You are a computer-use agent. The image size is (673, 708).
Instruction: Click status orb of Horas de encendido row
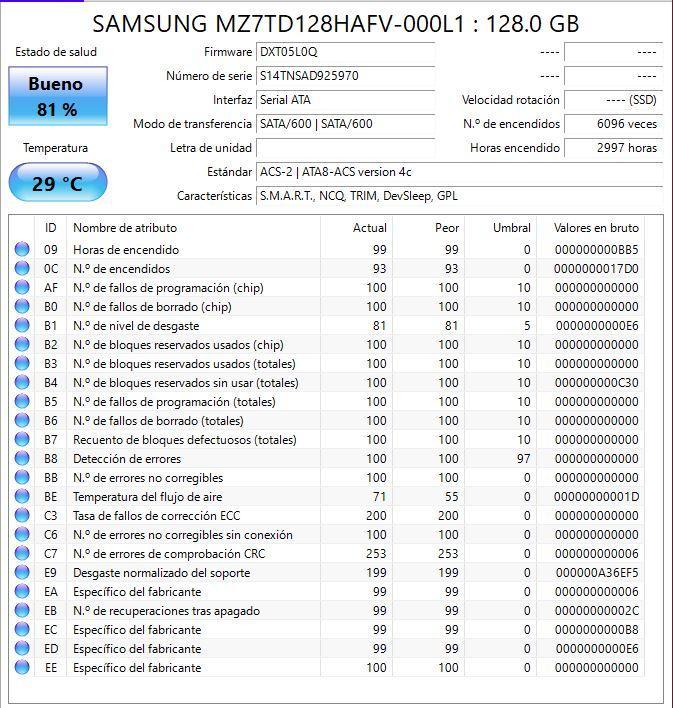point(22,249)
